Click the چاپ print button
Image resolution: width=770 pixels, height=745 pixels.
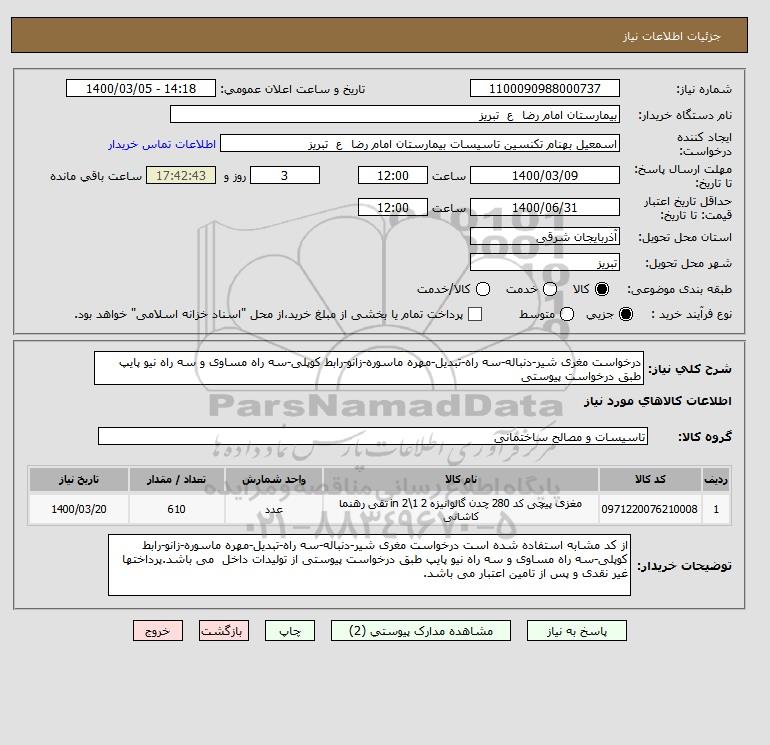click(290, 631)
